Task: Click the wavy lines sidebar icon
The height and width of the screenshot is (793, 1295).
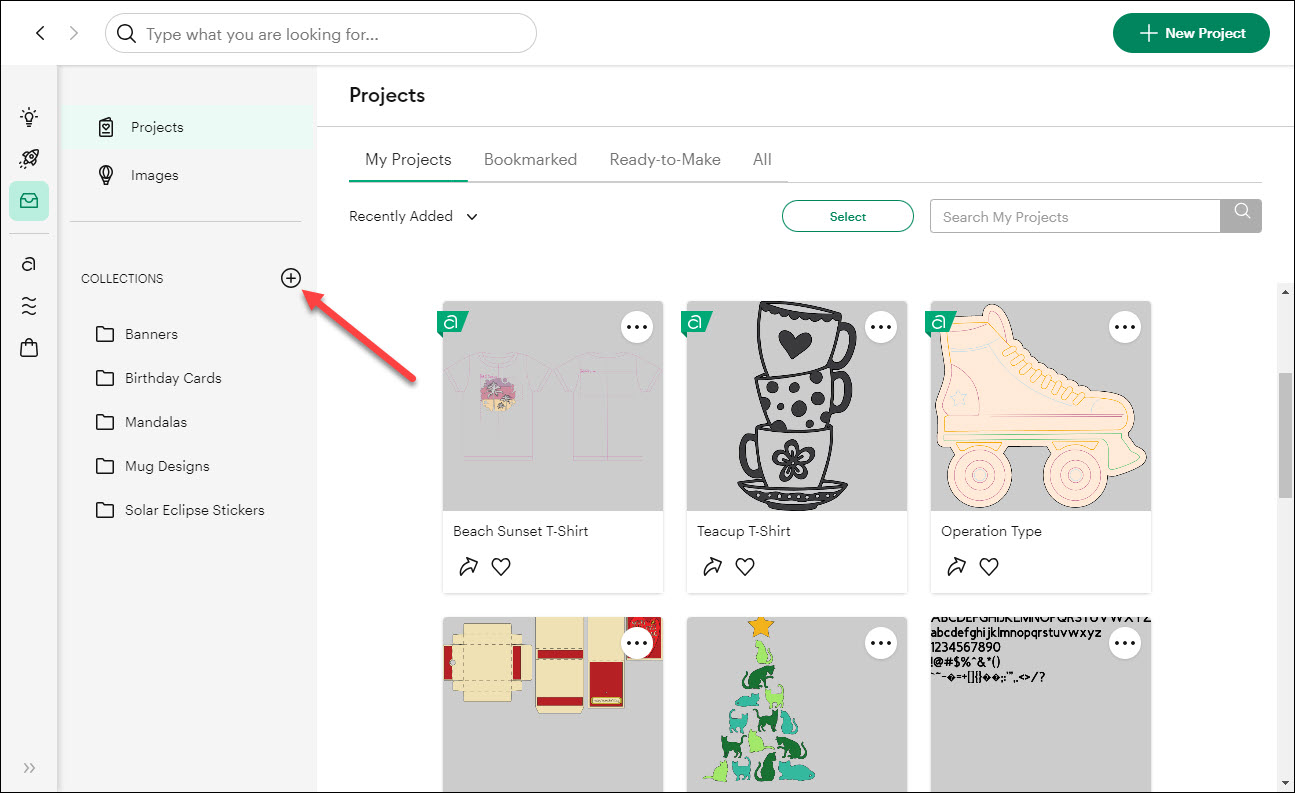Action: (x=29, y=306)
